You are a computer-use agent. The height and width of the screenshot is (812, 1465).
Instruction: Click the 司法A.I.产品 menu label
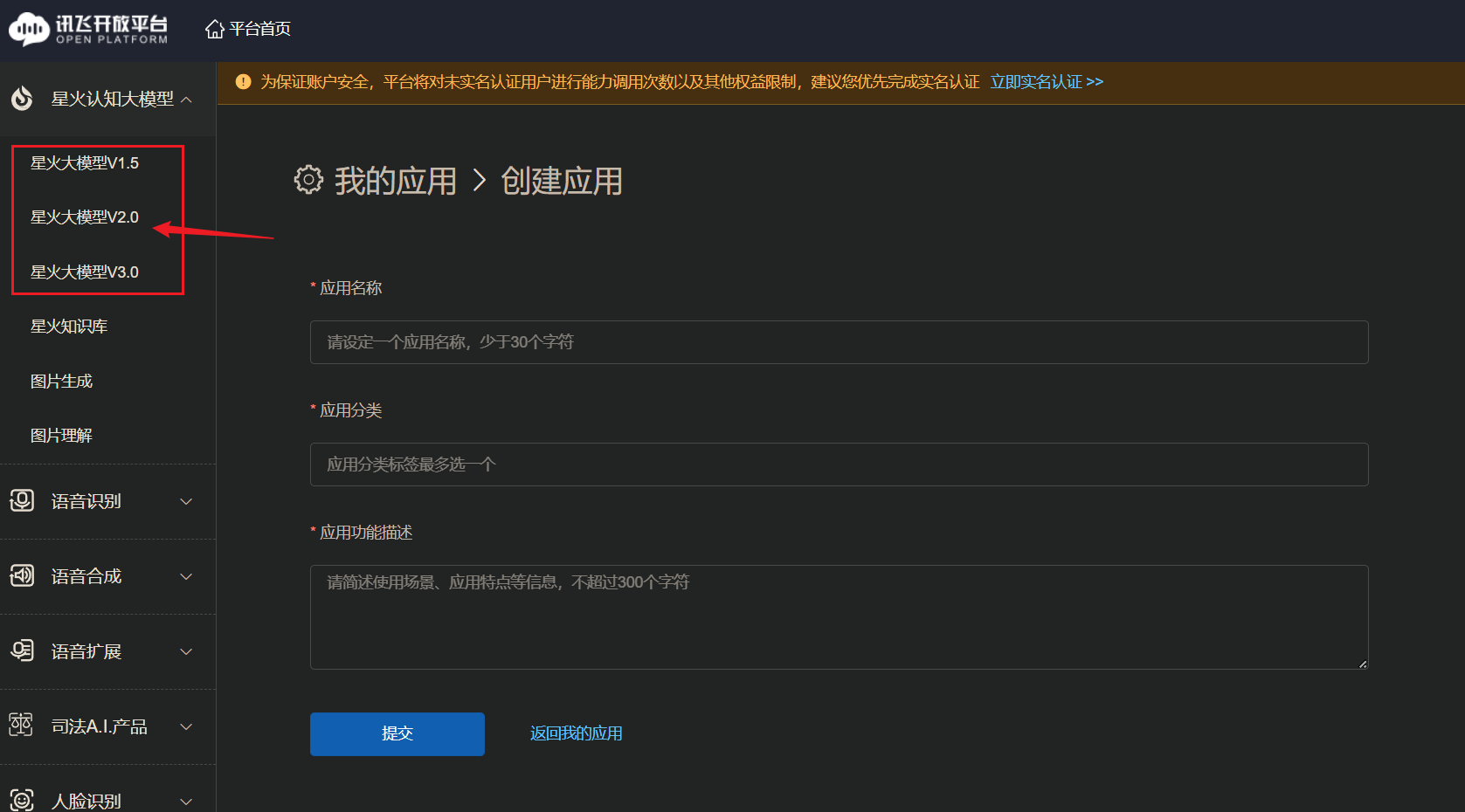(x=100, y=726)
